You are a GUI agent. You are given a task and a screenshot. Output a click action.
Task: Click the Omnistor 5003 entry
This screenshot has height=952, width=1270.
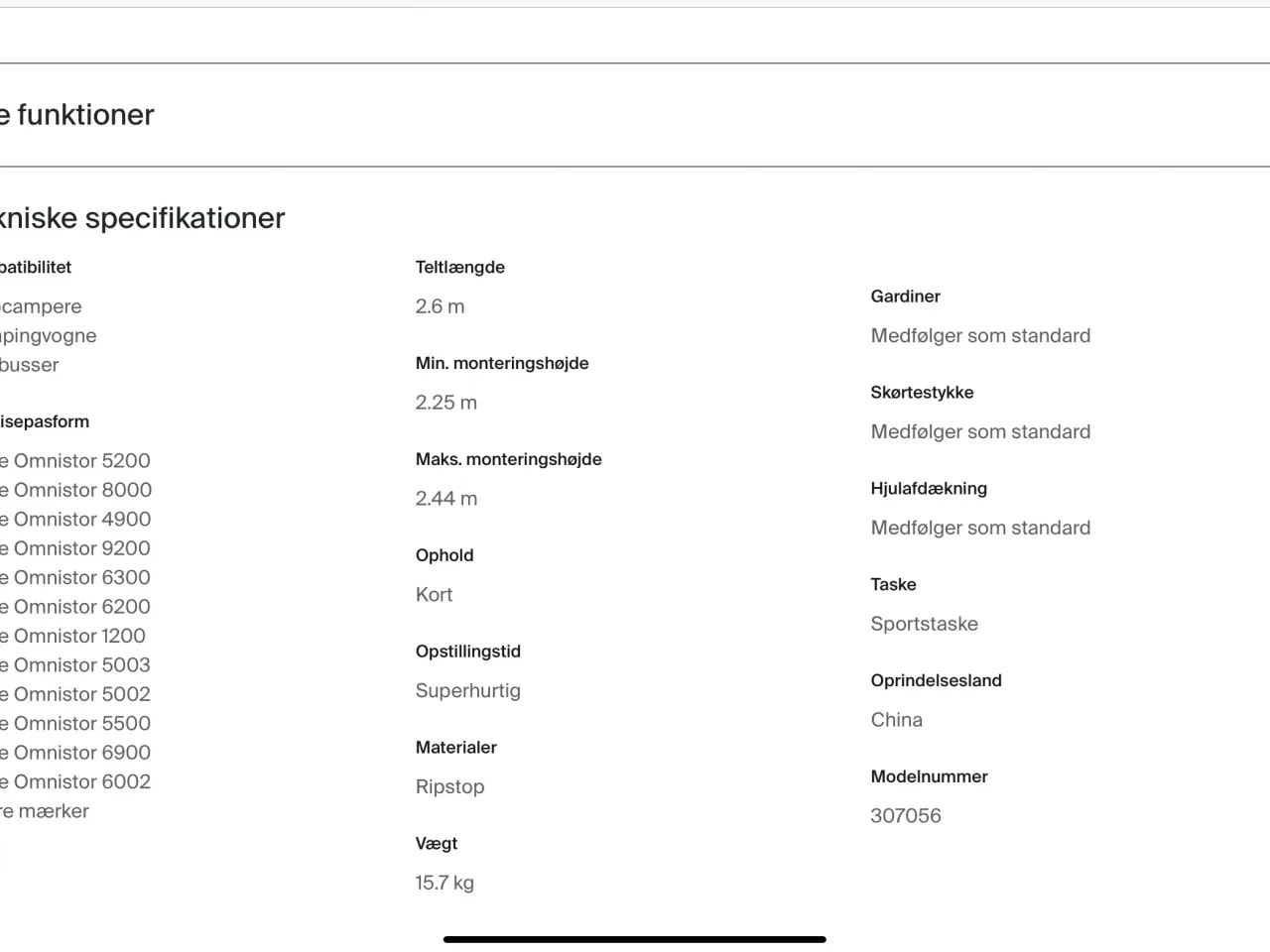pos(75,665)
